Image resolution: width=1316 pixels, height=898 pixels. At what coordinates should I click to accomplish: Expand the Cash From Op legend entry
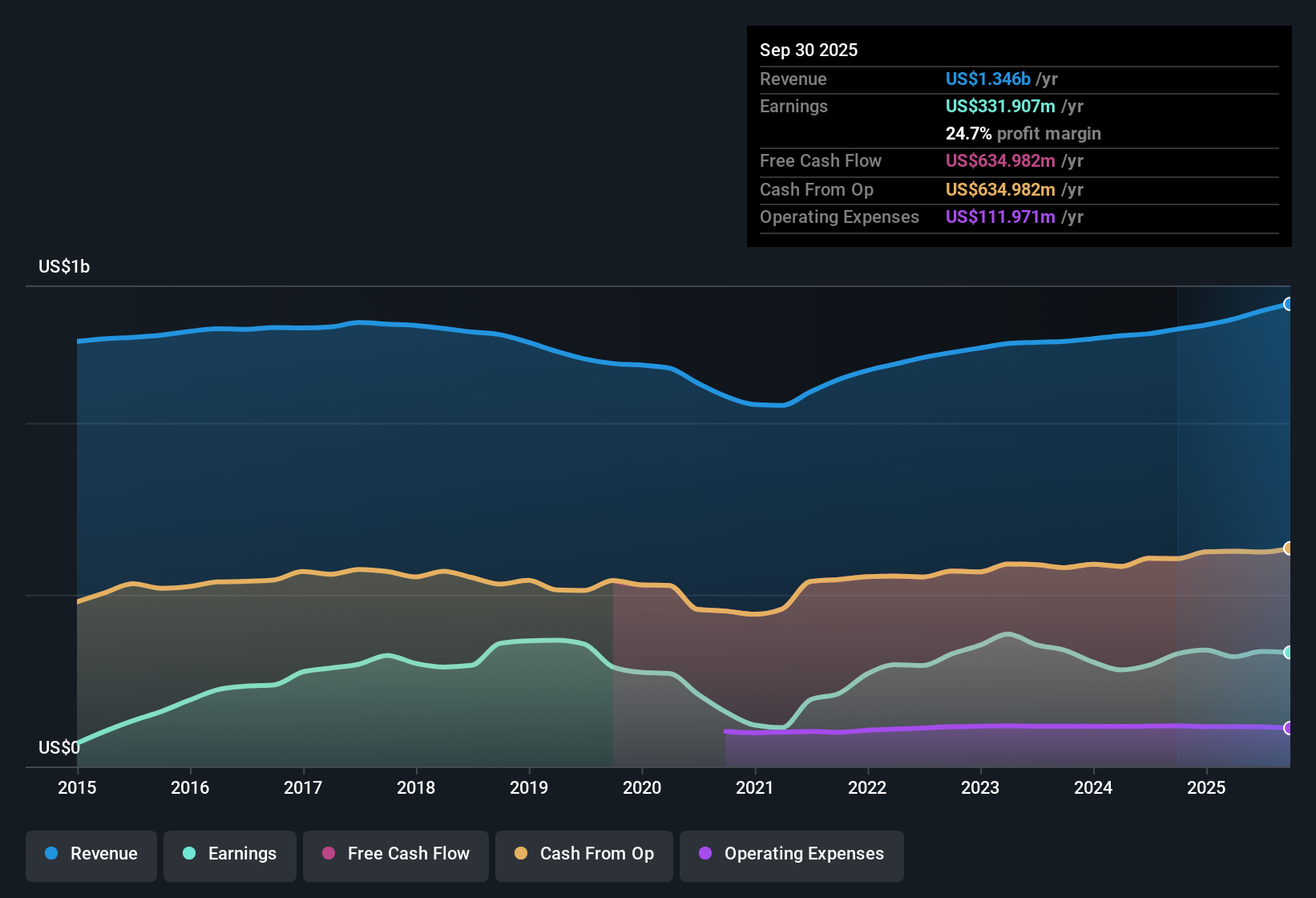[x=583, y=854]
